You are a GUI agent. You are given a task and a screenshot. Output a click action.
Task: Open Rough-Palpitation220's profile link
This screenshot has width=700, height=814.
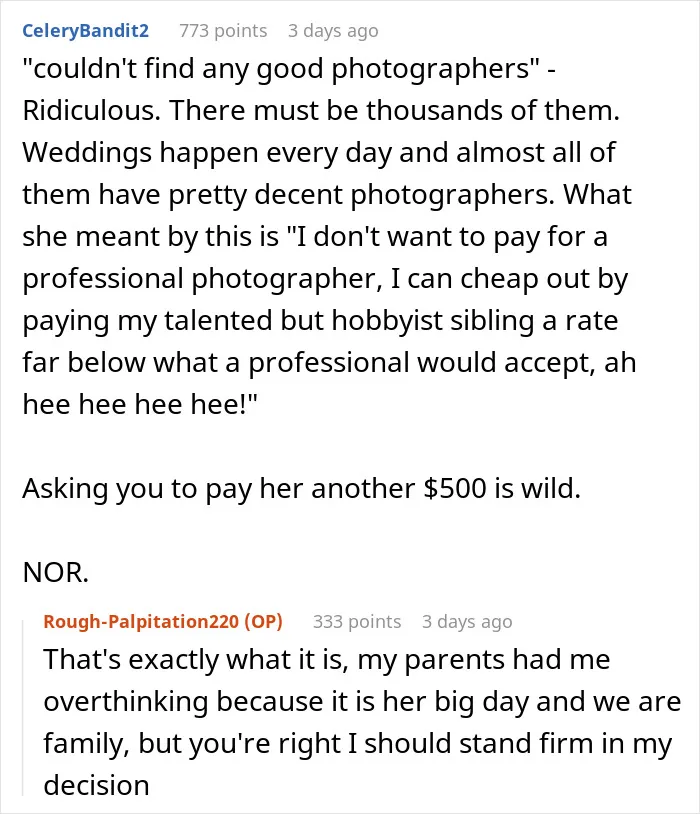pos(141,621)
